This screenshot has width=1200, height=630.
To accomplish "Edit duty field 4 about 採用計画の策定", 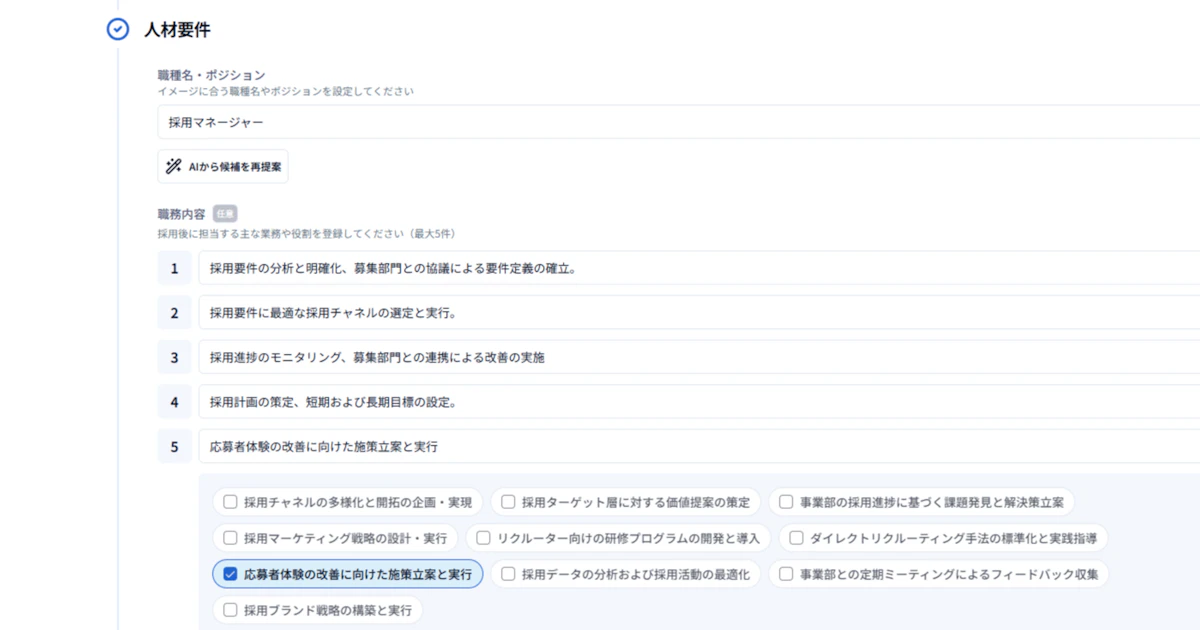I will pos(698,403).
